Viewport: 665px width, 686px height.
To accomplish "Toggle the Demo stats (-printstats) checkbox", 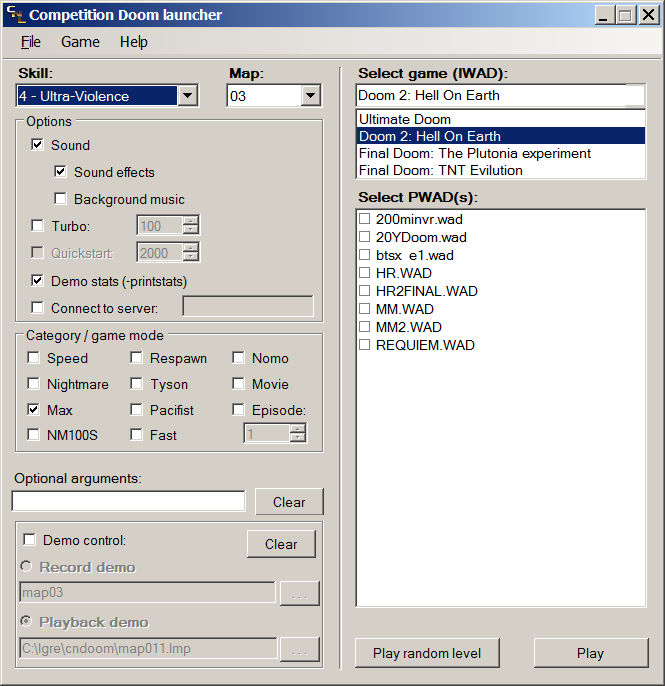I will click(x=38, y=280).
